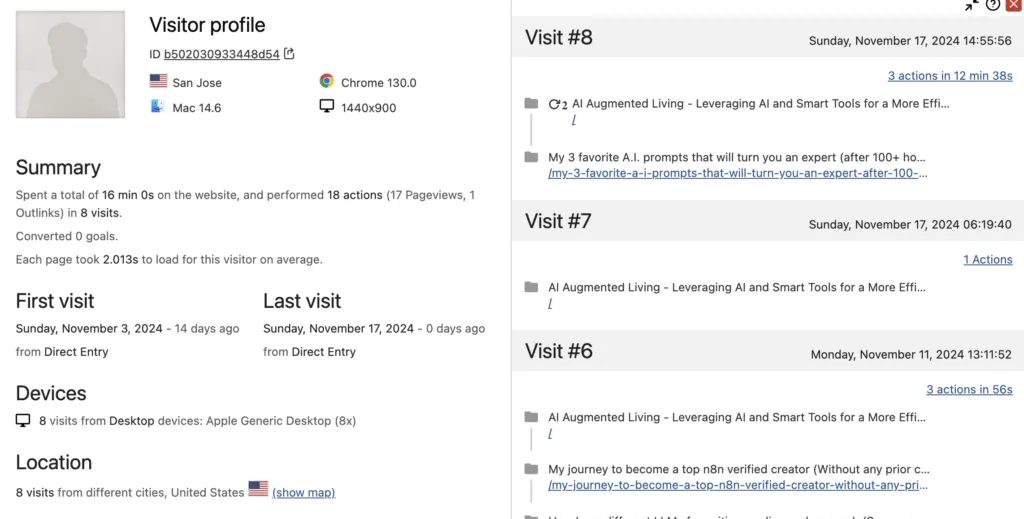Image resolution: width=1024 pixels, height=519 pixels.
Task: Open '3 actions in 12 min 38s' link
Action: click(949, 76)
